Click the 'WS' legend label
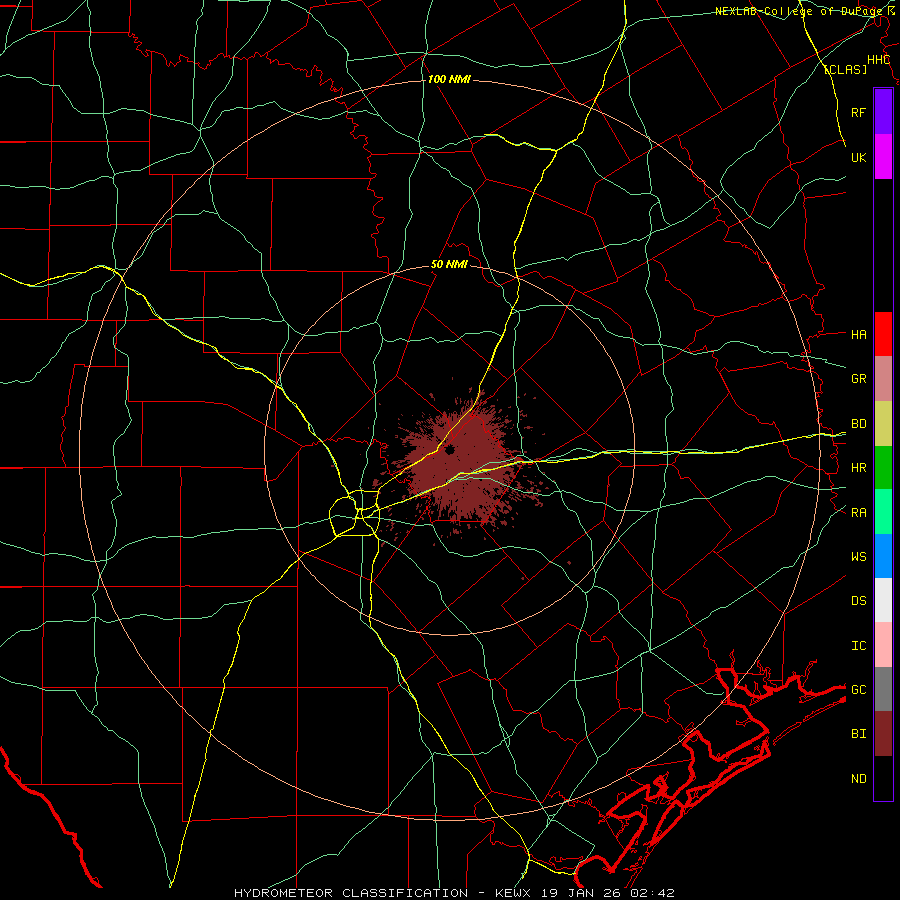900x900 pixels. click(858, 556)
